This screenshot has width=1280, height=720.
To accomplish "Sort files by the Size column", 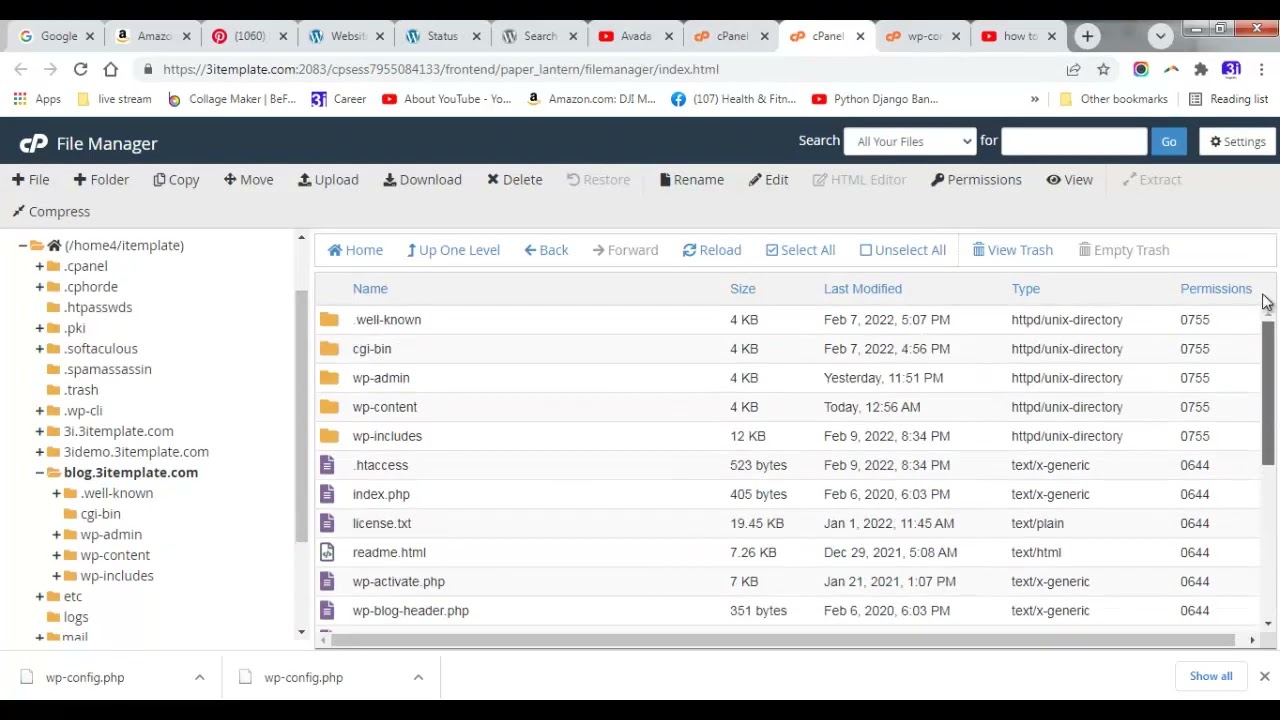I will (x=743, y=289).
